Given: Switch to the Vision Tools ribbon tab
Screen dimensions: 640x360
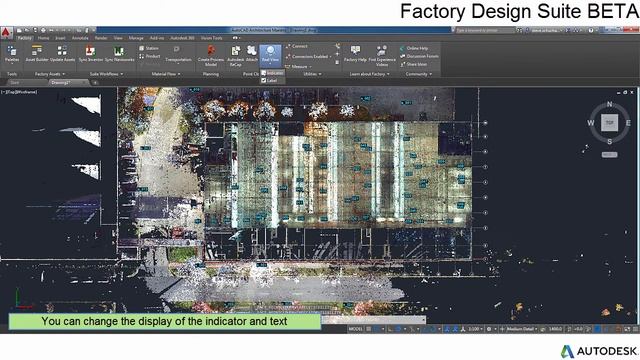Looking at the screenshot, I should click(211, 38).
